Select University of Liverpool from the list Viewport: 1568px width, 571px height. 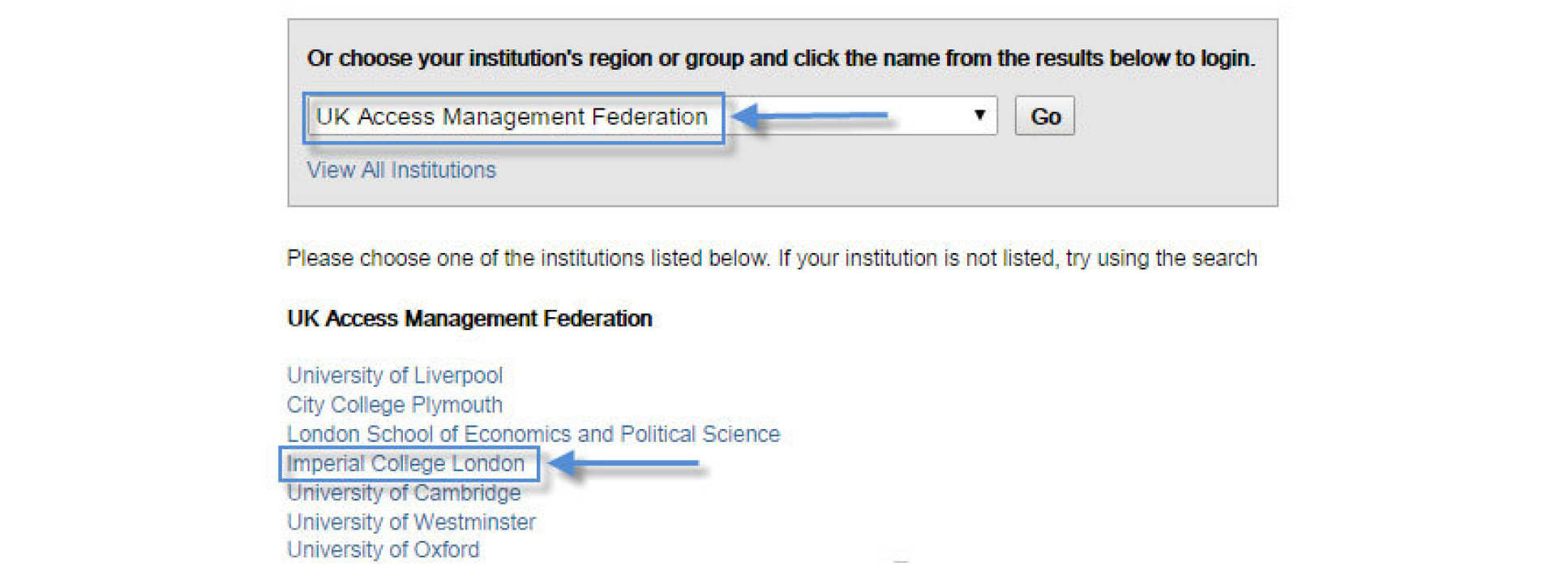[395, 376]
